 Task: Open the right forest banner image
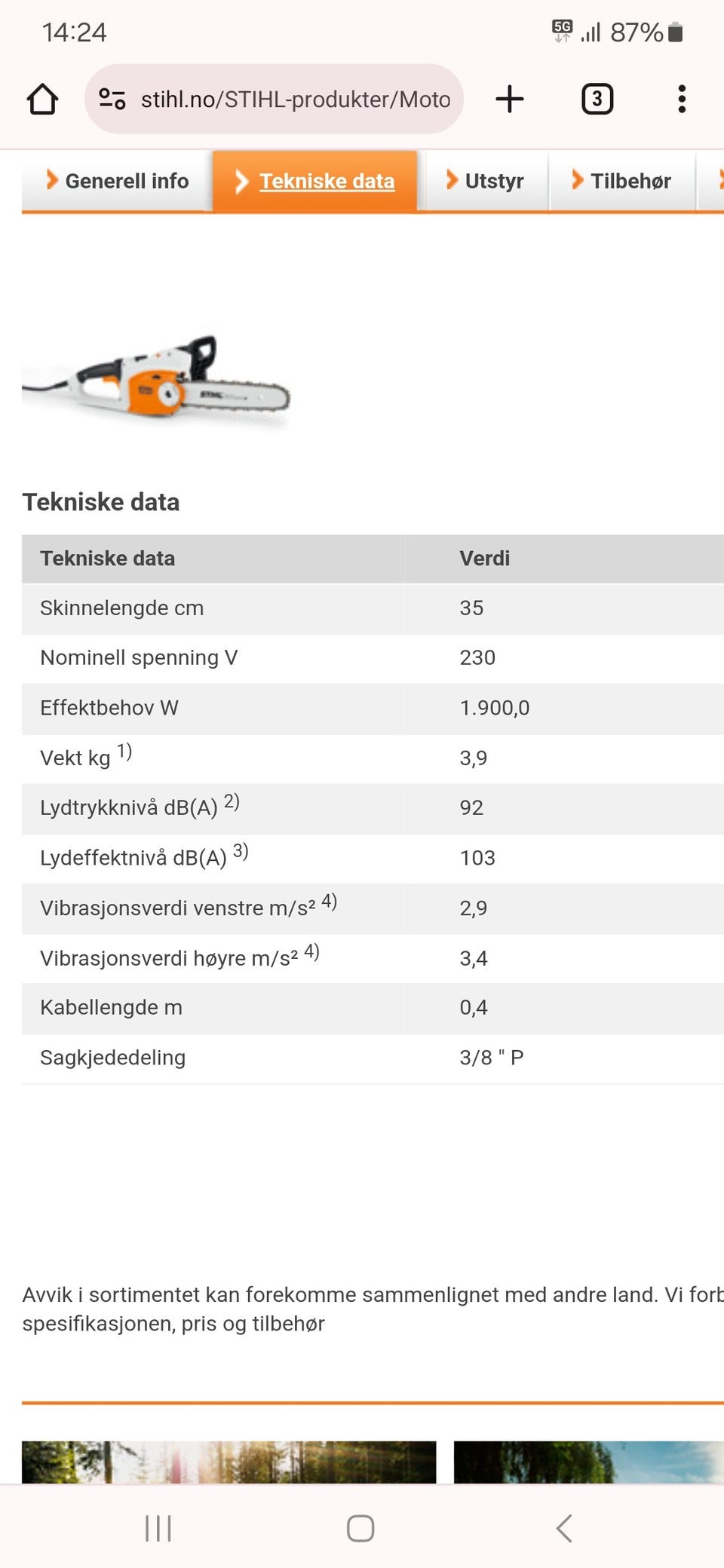pyautogui.click(x=588, y=1462)
